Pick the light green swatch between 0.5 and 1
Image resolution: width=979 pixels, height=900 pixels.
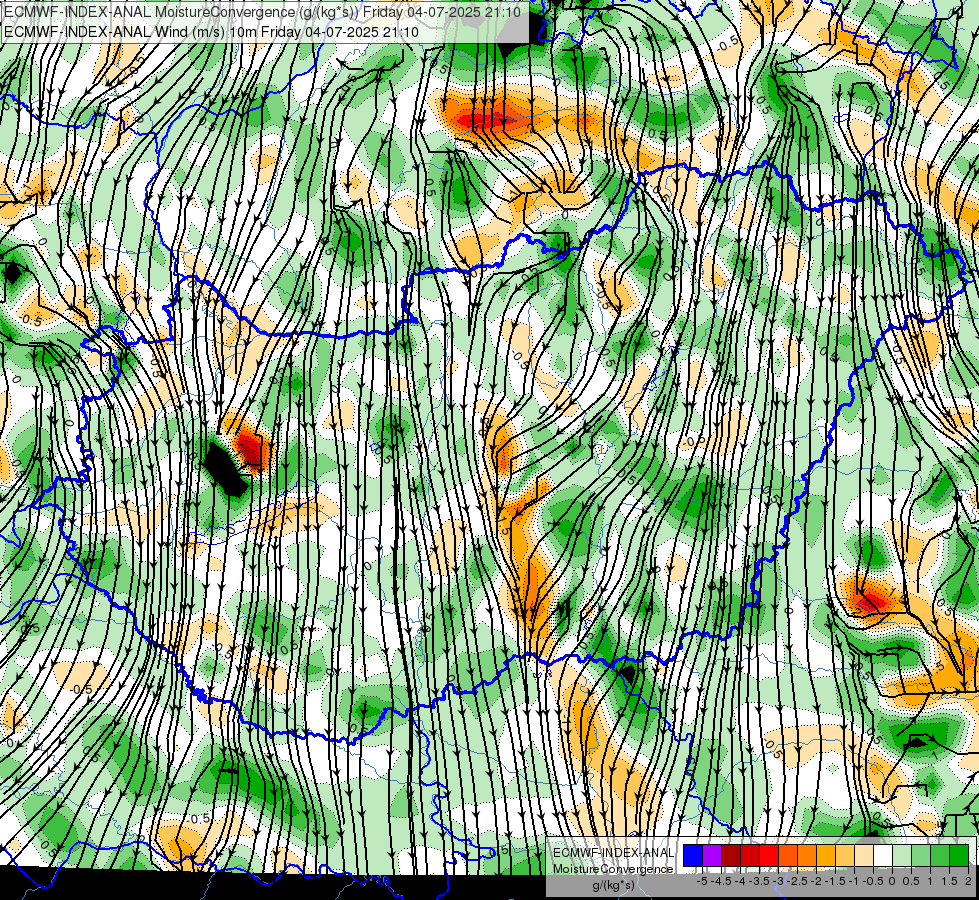[922, 855]
